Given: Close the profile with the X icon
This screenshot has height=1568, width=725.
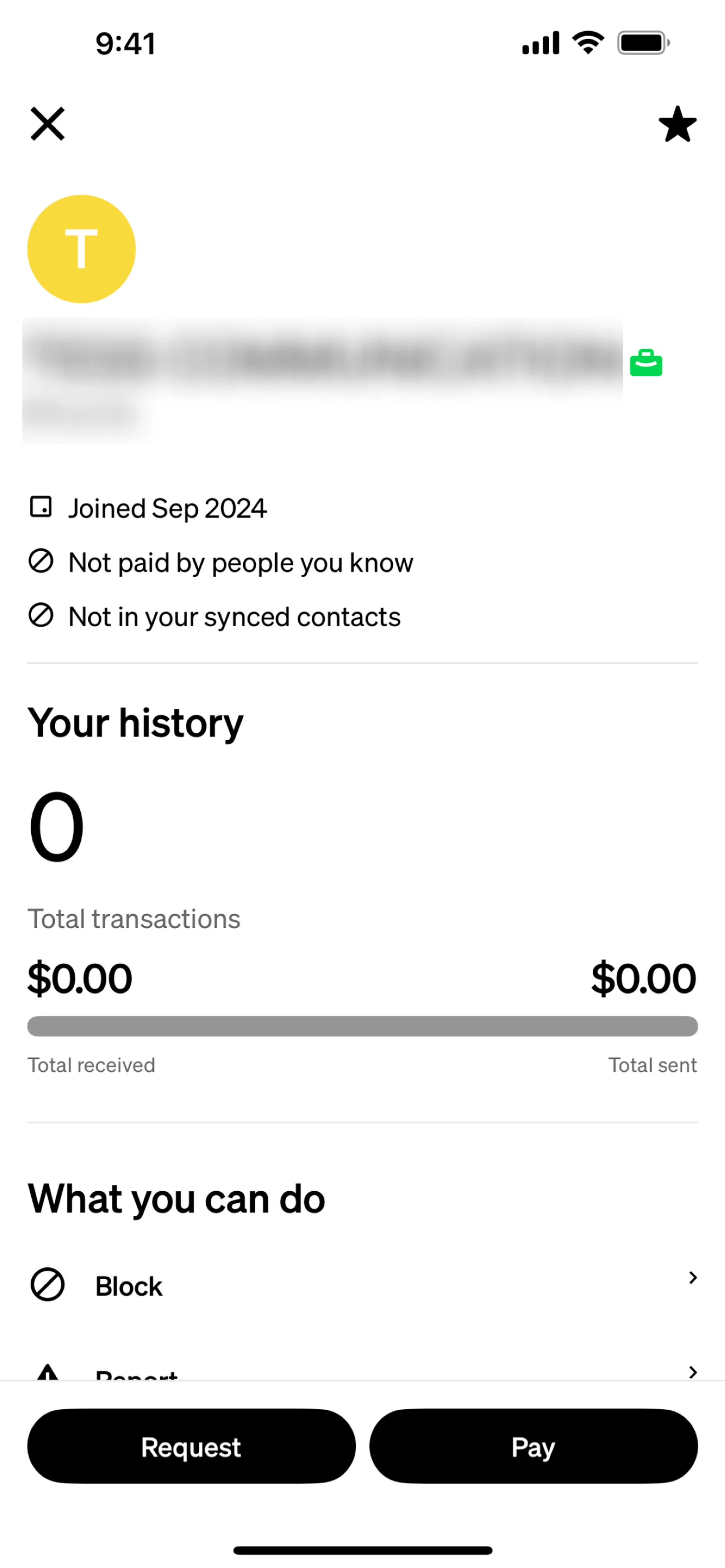Looking at the screenshot, I should pyautogui.click(x=48, y=124).
